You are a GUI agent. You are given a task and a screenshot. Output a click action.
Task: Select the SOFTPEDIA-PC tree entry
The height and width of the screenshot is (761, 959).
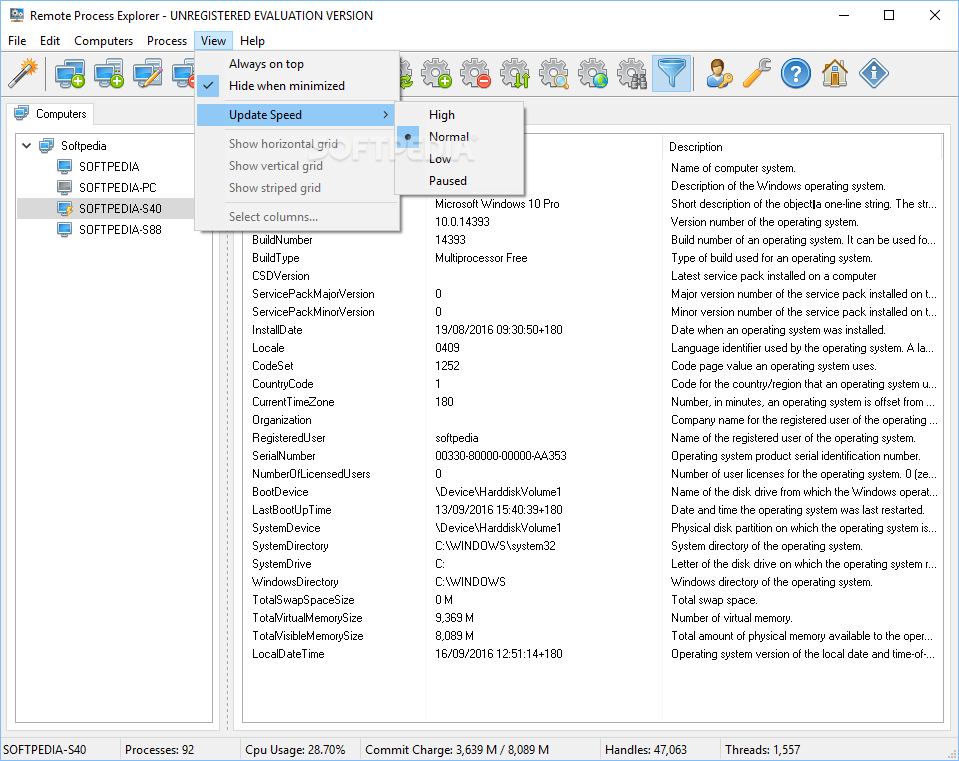[117, 187]
